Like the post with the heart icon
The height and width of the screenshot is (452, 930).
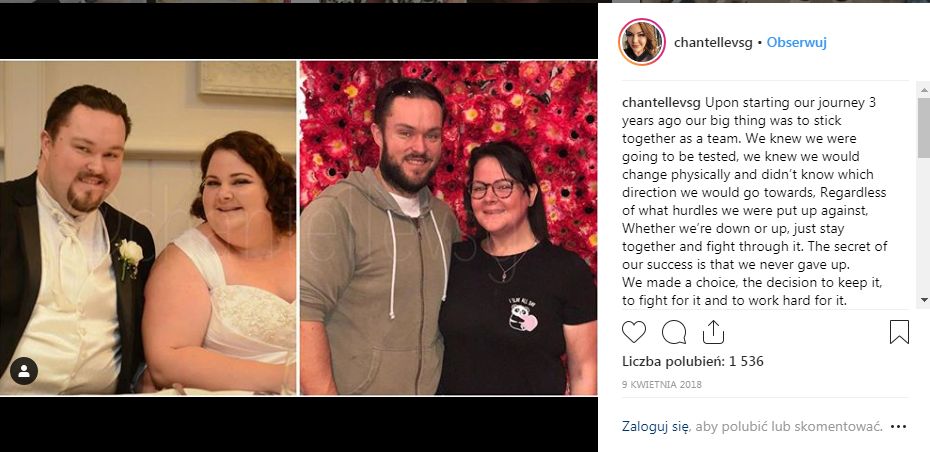tap(633, 332)
